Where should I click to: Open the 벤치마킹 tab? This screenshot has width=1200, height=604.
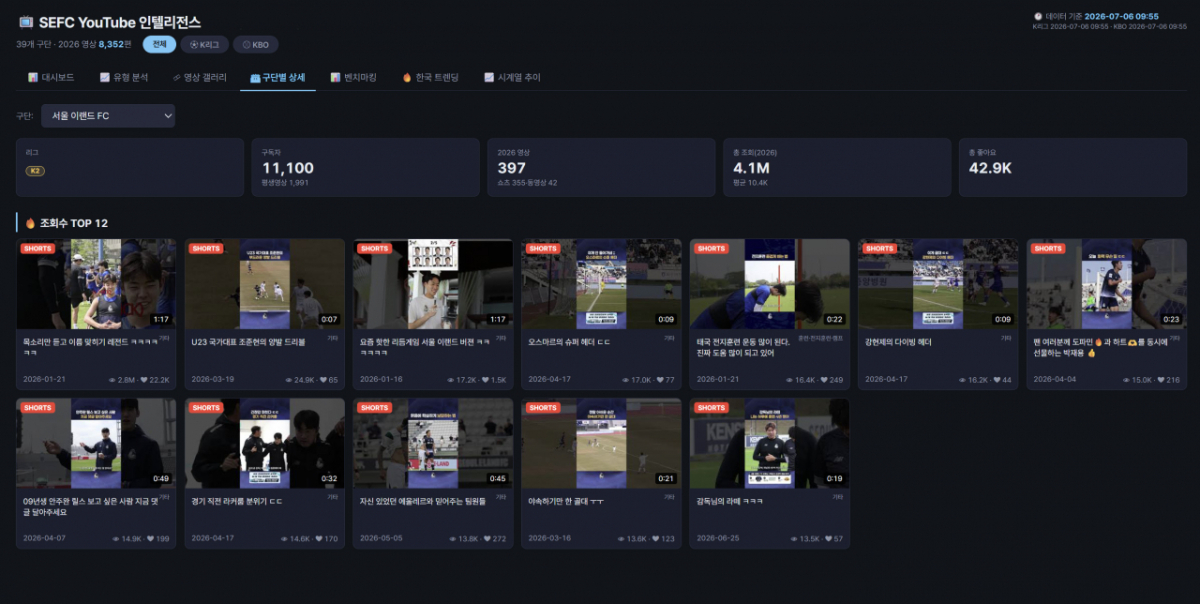[x=353, y=77]
